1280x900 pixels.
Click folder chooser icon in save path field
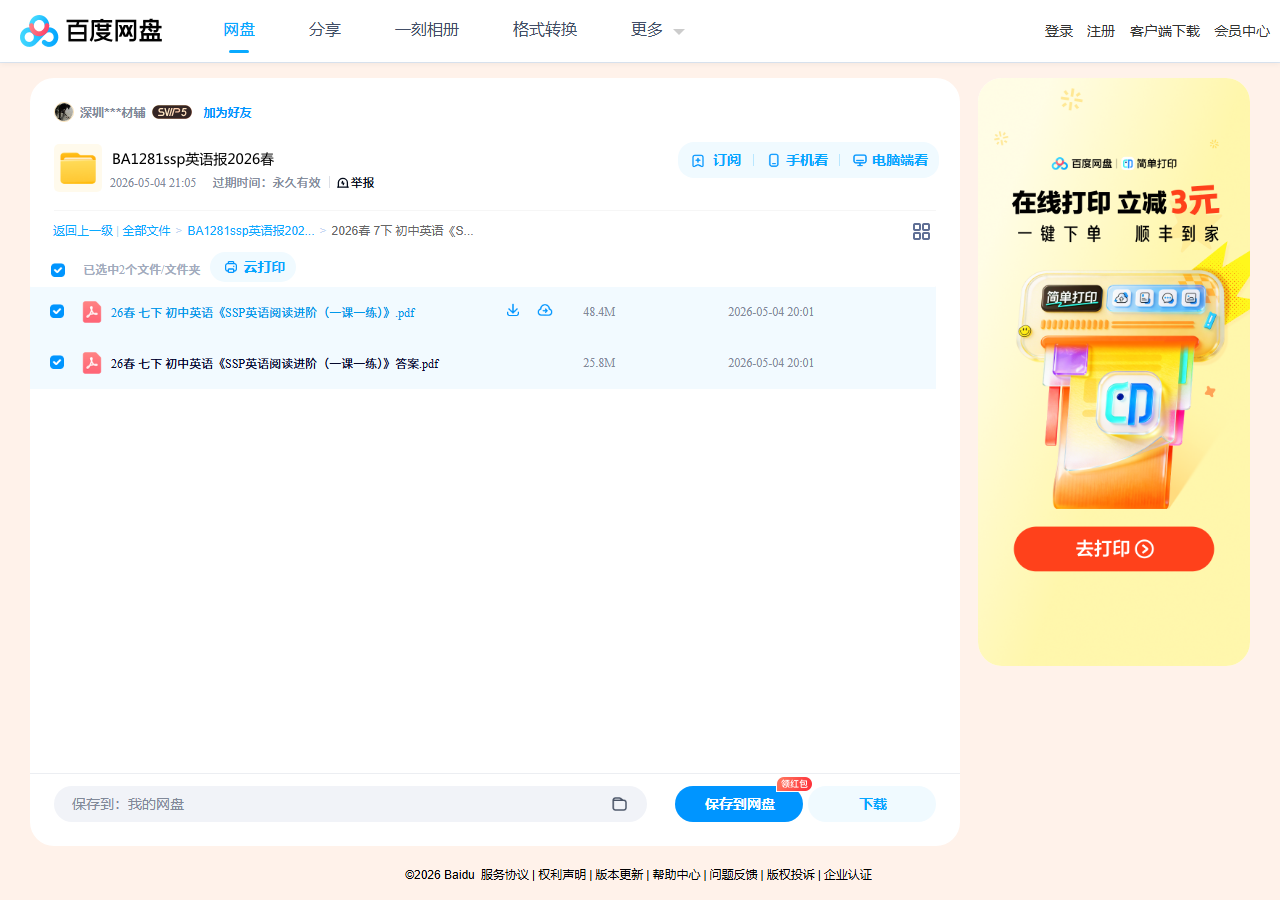pyautogui.click(x=619, y=804)
